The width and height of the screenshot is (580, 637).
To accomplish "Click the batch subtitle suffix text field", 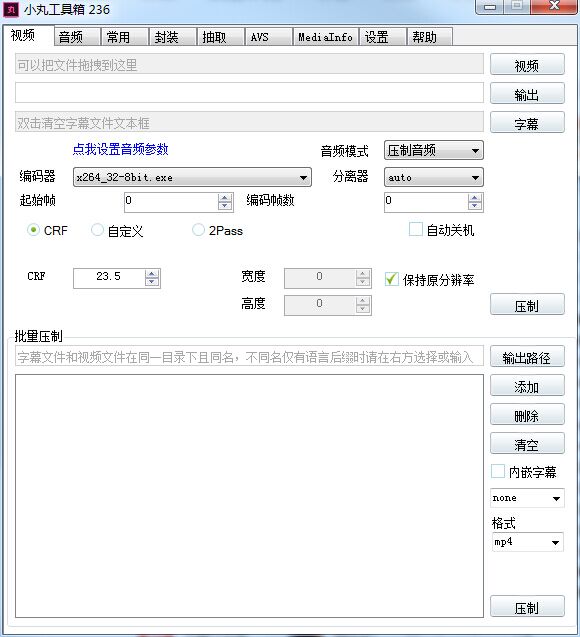I will coord(249,356).
